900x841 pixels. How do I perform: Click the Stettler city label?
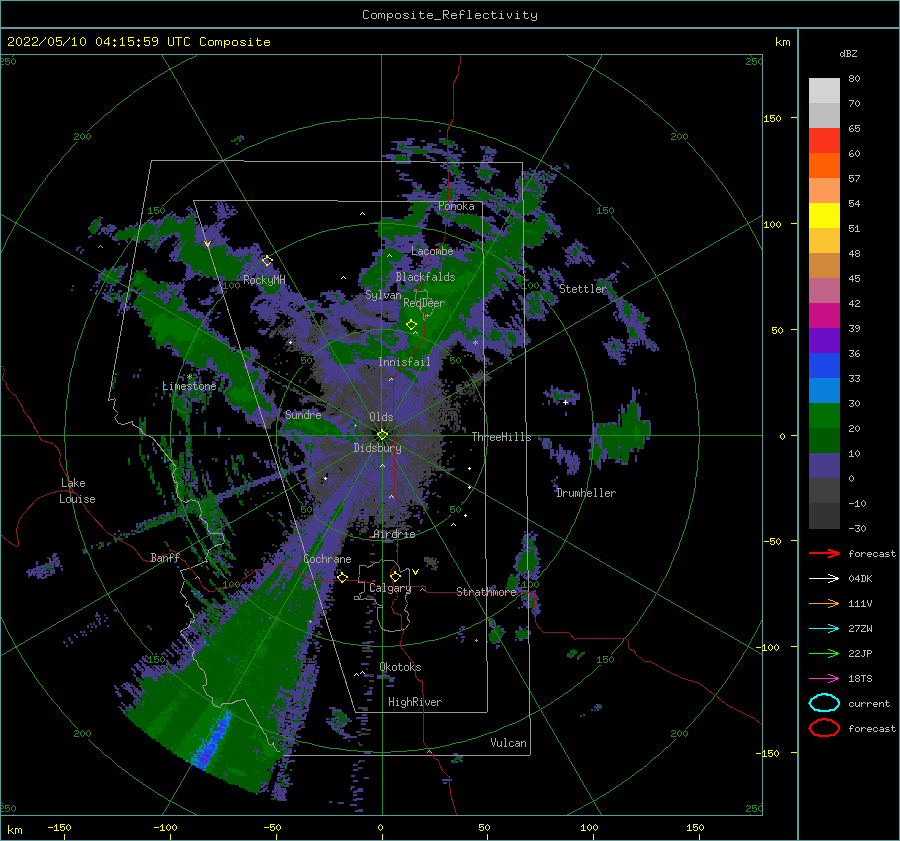click(x=583, y=289)
